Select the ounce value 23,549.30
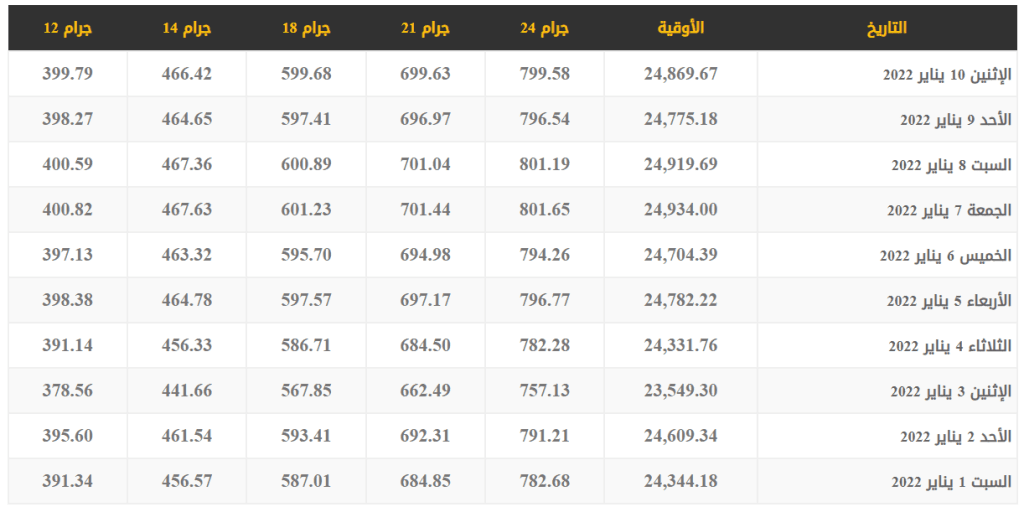The image size is (1024, 507). [x=680, y=391]
